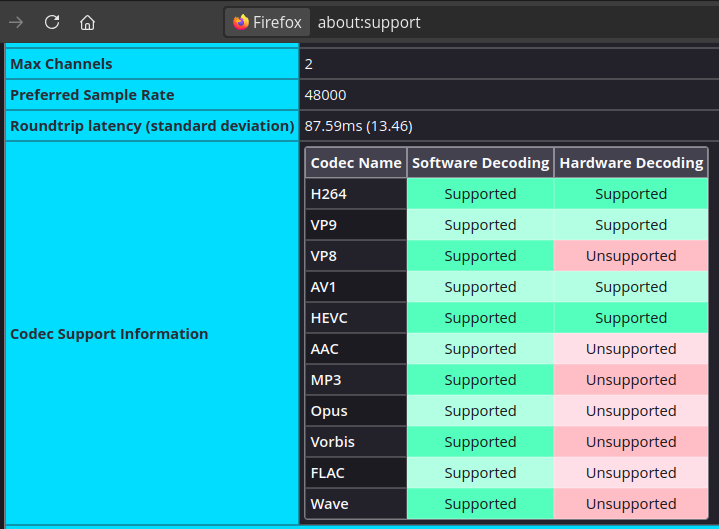Reload the page with the refresh icon
This screenshot has height=529, width=719.
(x=52, y=22)
